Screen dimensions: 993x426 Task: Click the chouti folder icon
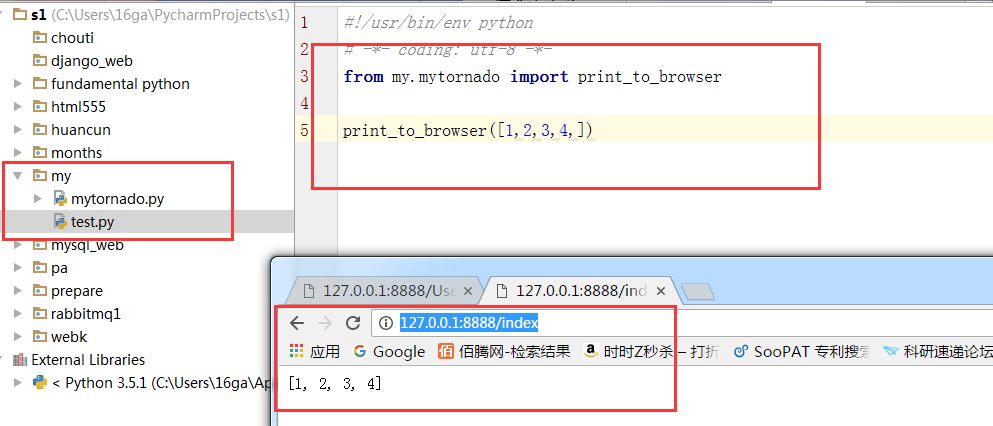point(40,37)
